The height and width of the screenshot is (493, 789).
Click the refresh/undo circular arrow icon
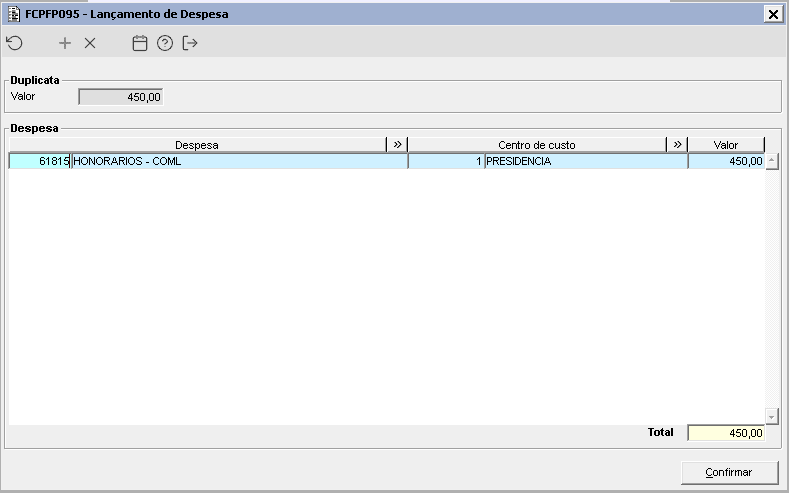click(15, 43)
